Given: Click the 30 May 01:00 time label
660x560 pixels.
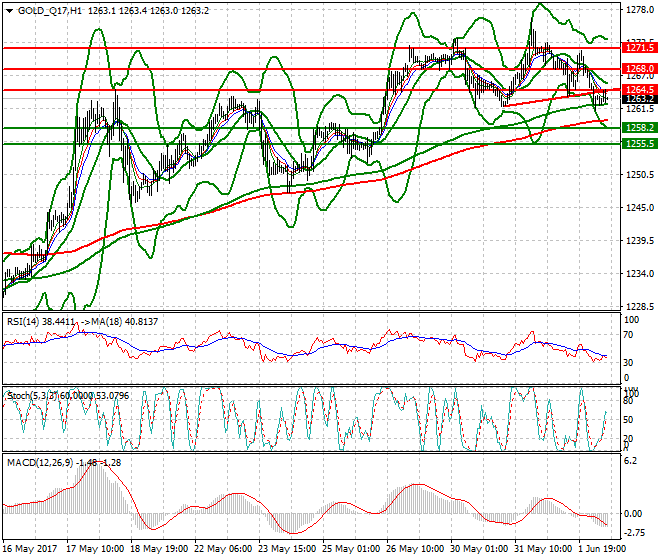Looking at the screenshot, I should [479, 549].
